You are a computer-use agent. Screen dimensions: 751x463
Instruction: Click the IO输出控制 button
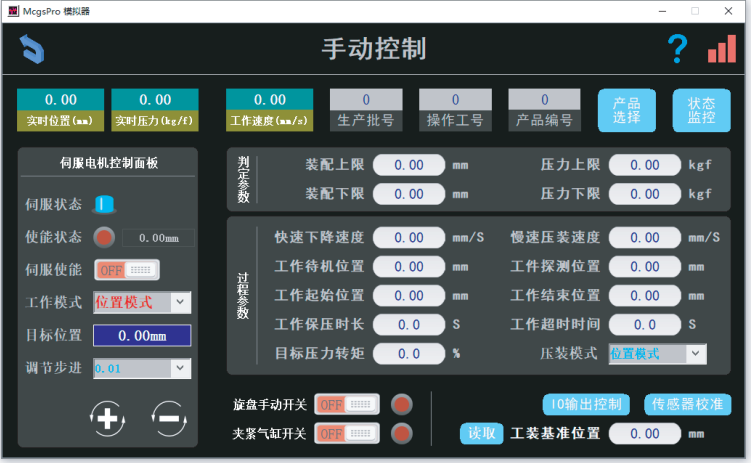coord(586,404)
